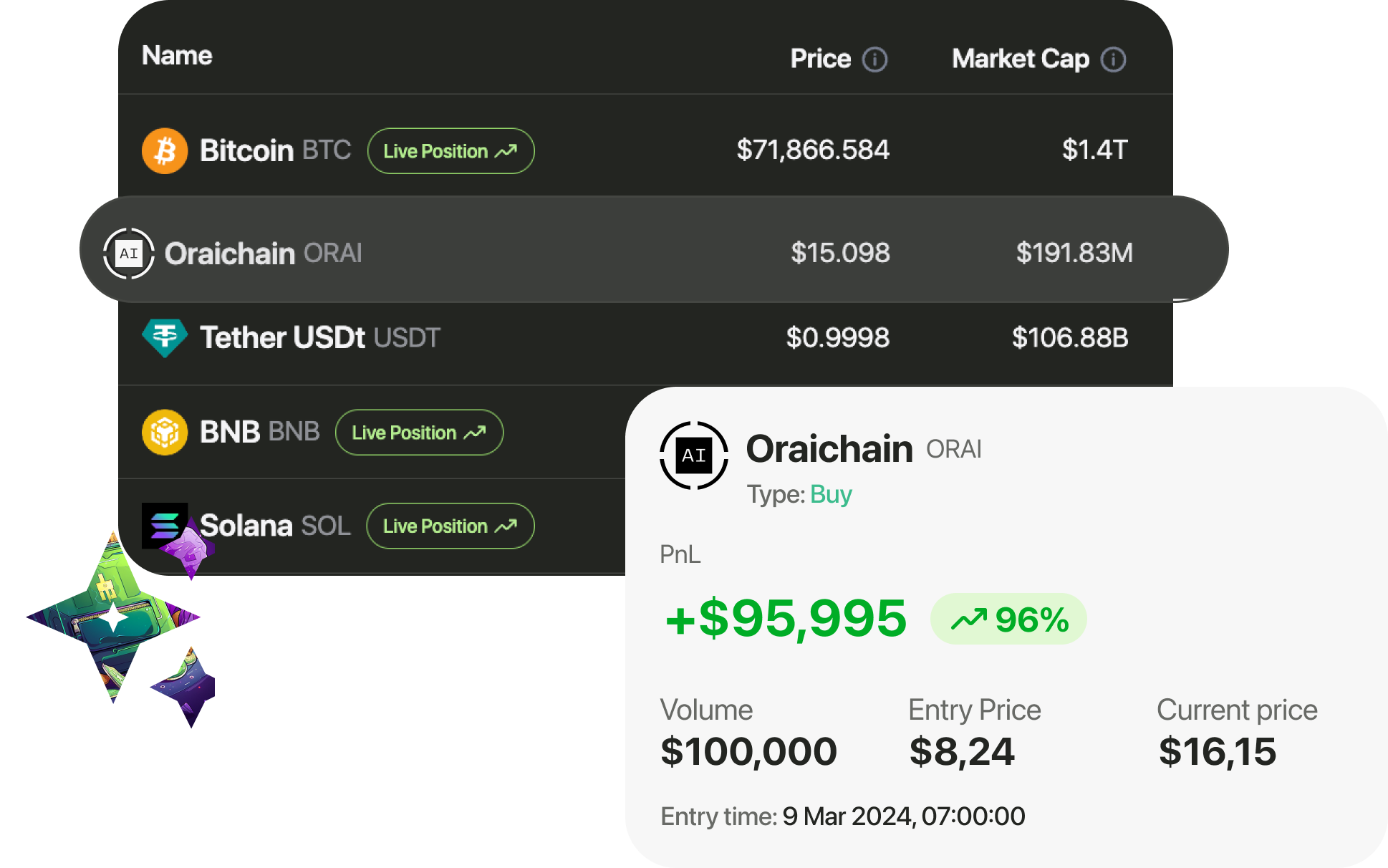Click the Tether USDt diamond logo
Image resolution: width=1388 pixels, height=868 pixels.
pos(165,337)
